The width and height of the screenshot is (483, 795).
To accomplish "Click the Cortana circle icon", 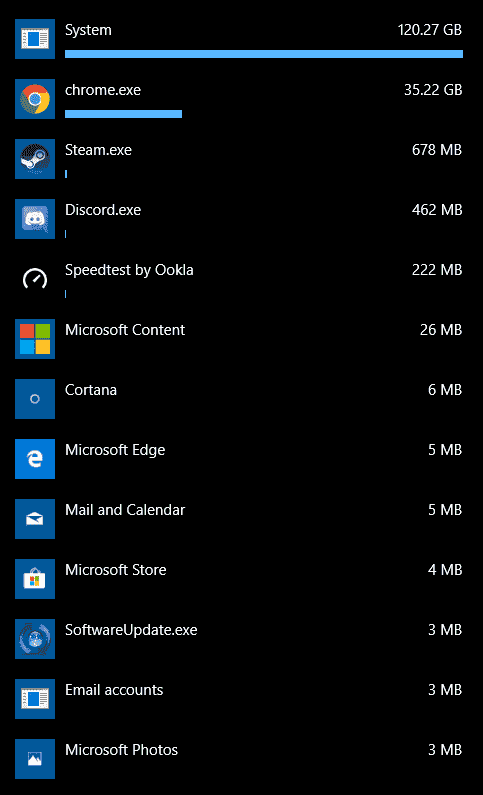I will tap(35, 399).
